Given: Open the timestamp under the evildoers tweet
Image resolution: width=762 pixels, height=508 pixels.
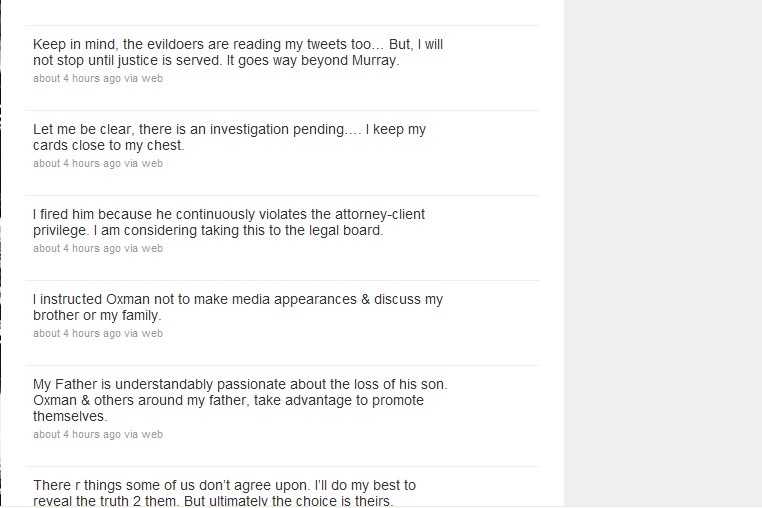Looking at the screenshot, I should tap(77, 78).
